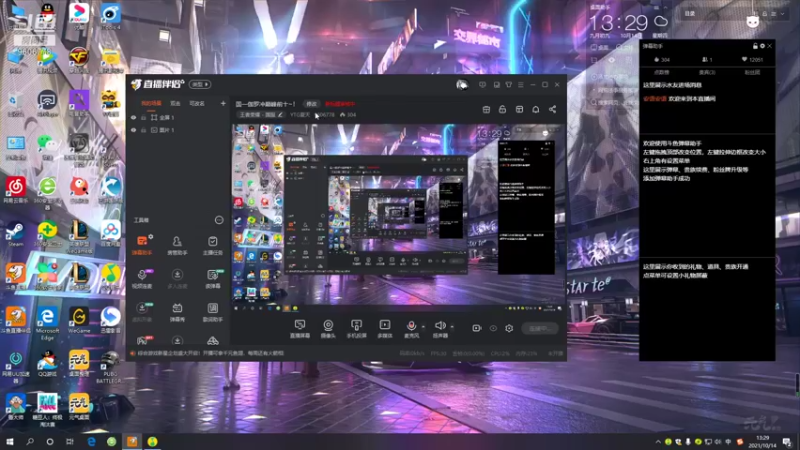The width and height of the screenshot is (800, 450).
Task: Add a 直播屏幕 screen capture source
Action: 300,329
